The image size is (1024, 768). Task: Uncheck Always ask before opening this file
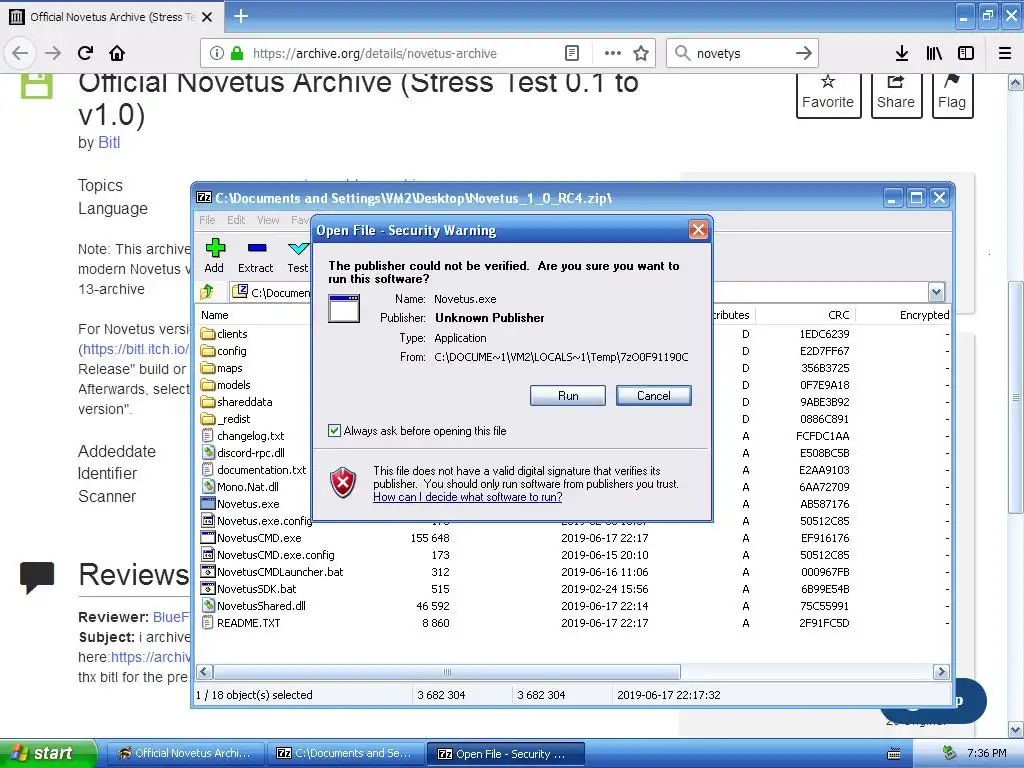click(334, 430)
